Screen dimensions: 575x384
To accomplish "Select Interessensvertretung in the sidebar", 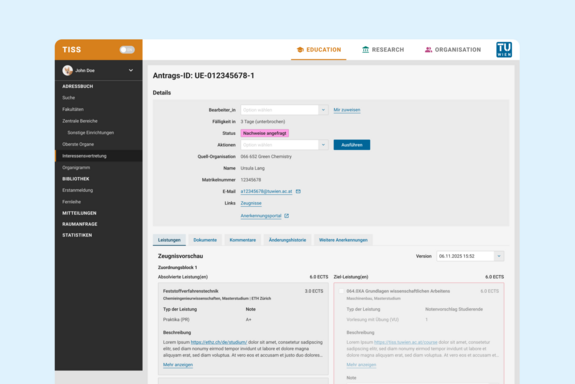I will tap(99, 156).
